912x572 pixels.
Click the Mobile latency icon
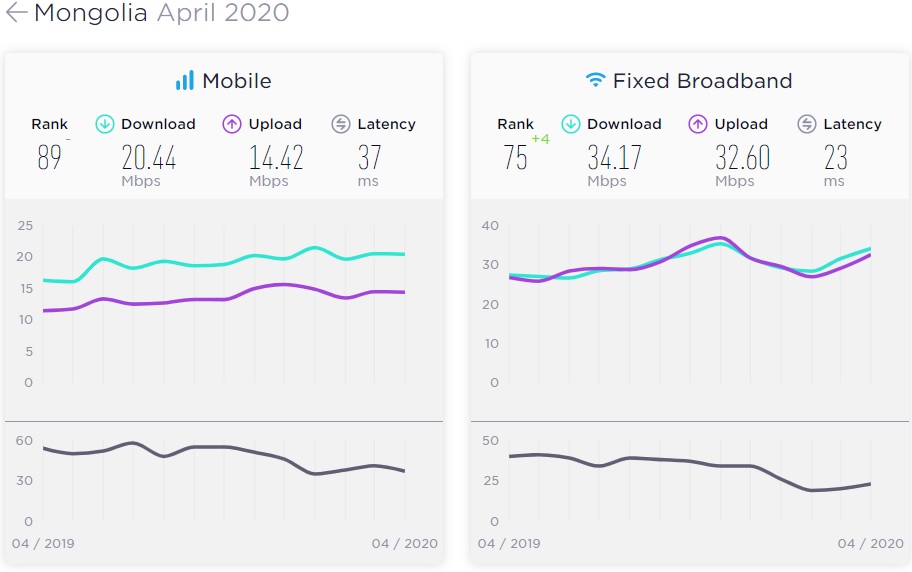click(341, 124)
